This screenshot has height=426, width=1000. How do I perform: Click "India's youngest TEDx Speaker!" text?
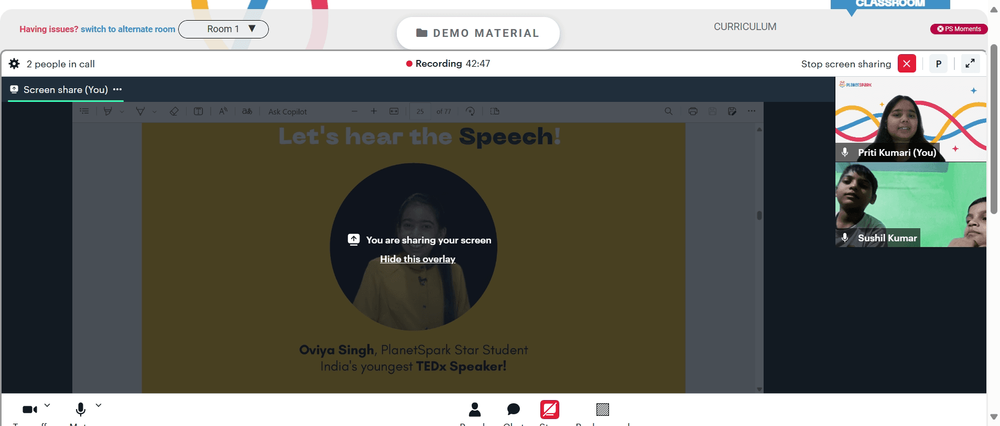(x=413, y=367)
